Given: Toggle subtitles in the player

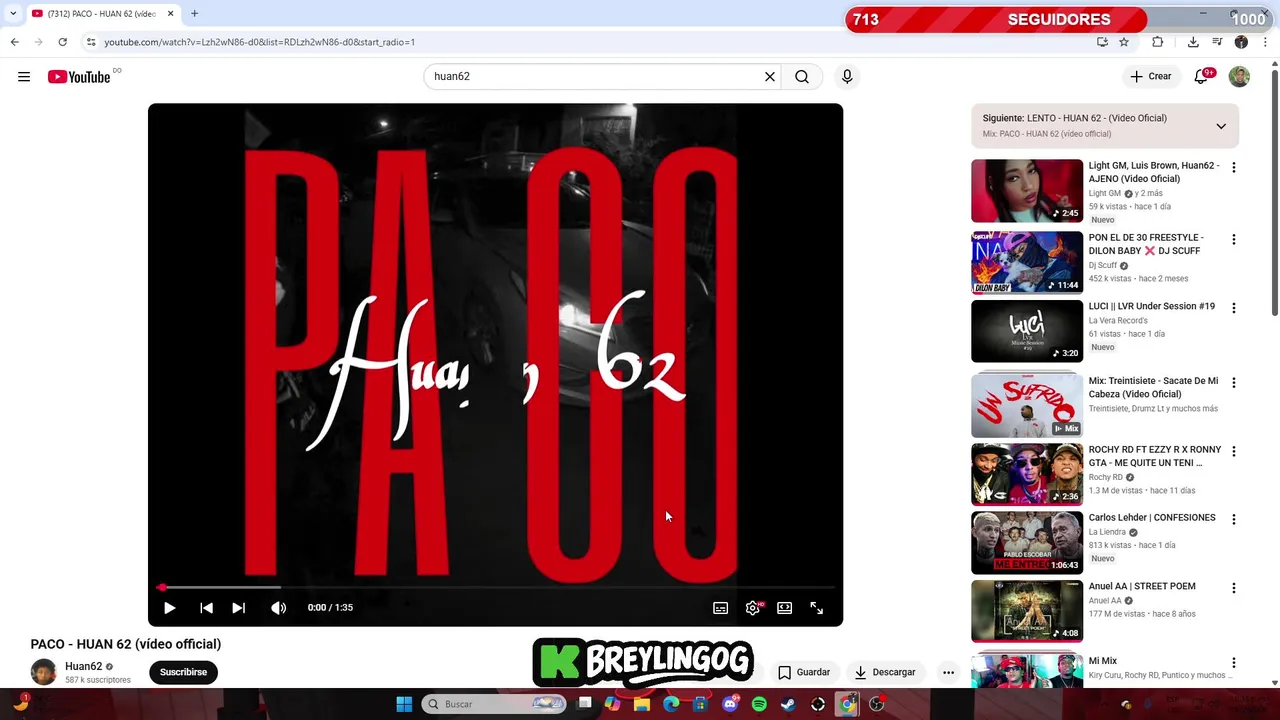Looking at the screenshot, I should 720,607.
